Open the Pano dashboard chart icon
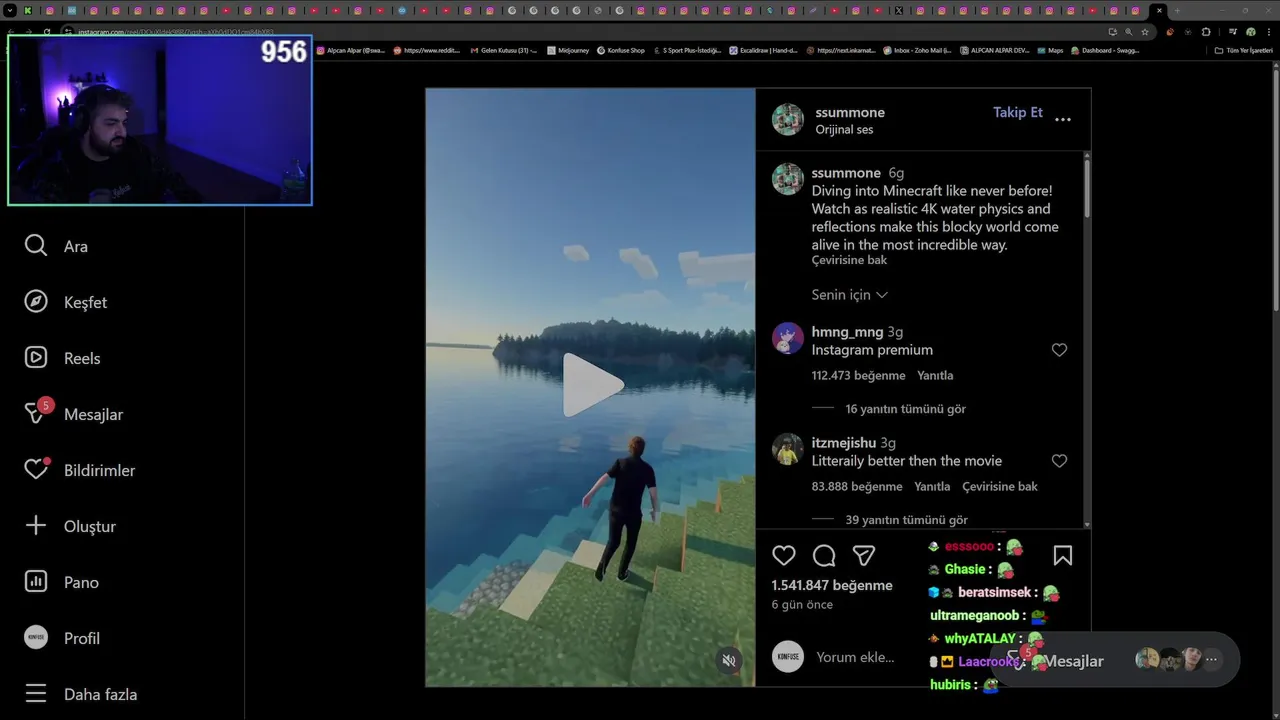The image size is (1280, 720). 36,582
